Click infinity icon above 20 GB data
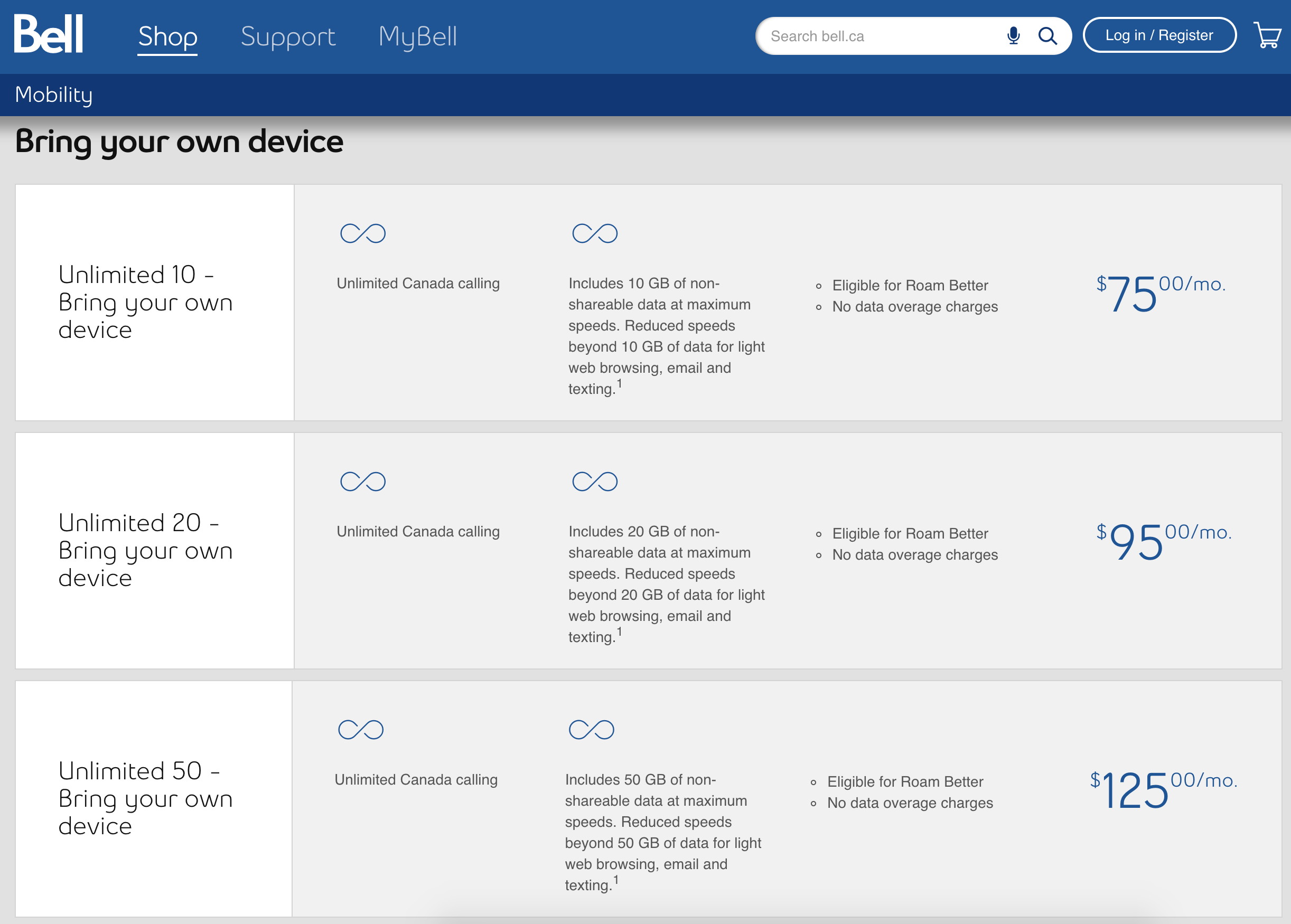1291x924 pixels. (x=594, y=482)
